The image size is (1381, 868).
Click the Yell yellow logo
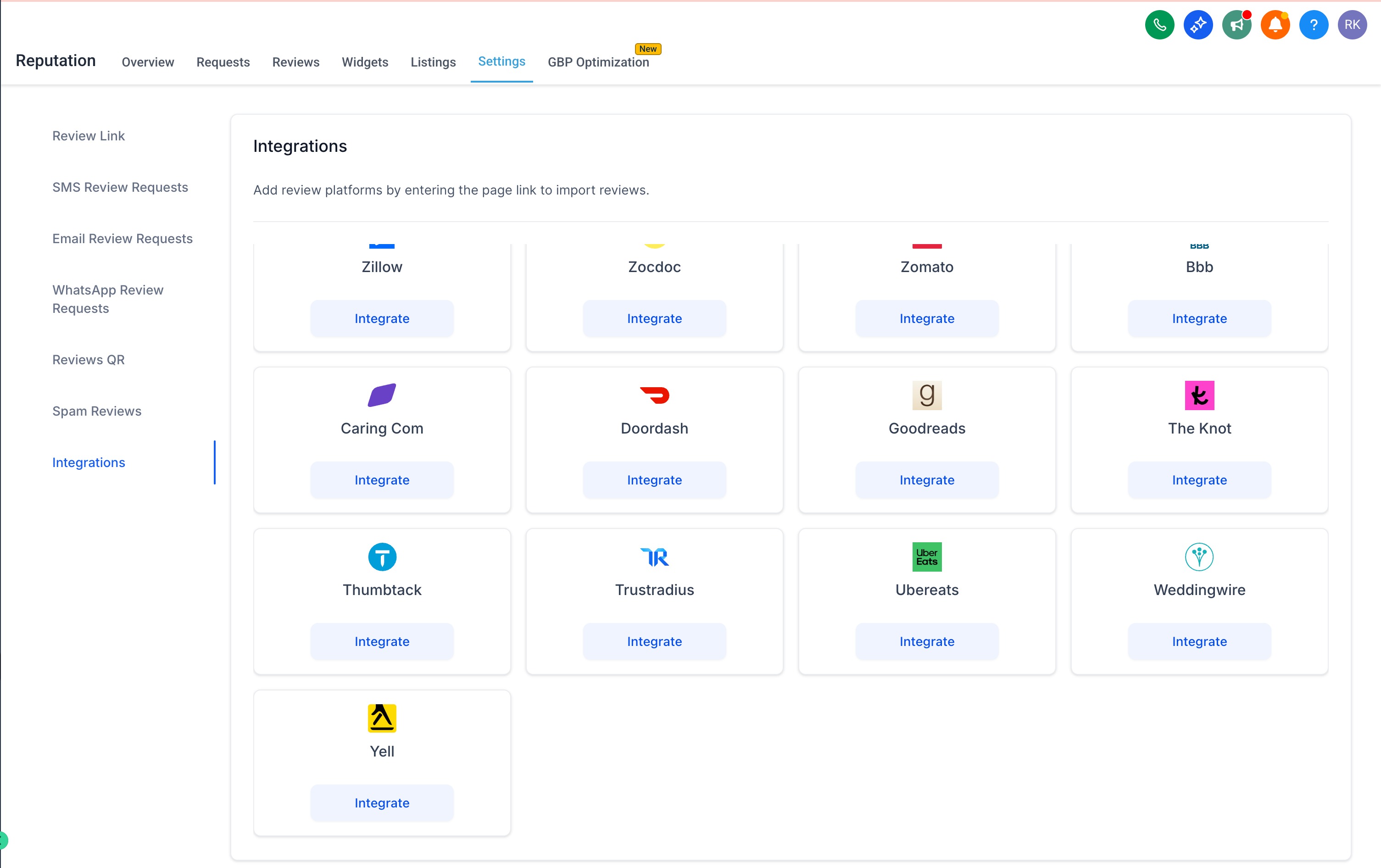point(382,718)
